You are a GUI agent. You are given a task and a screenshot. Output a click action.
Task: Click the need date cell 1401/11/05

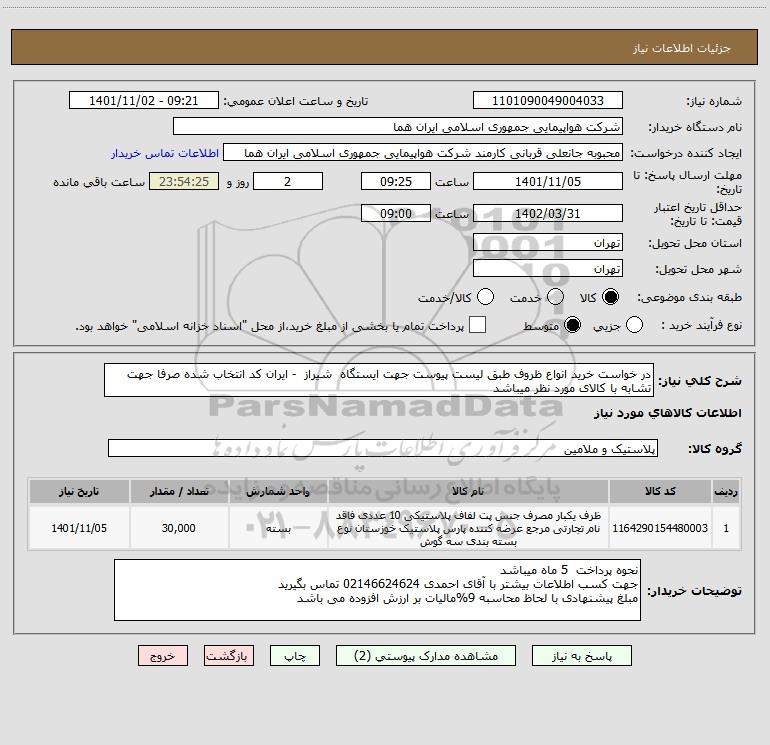click(x=79, y=528)
